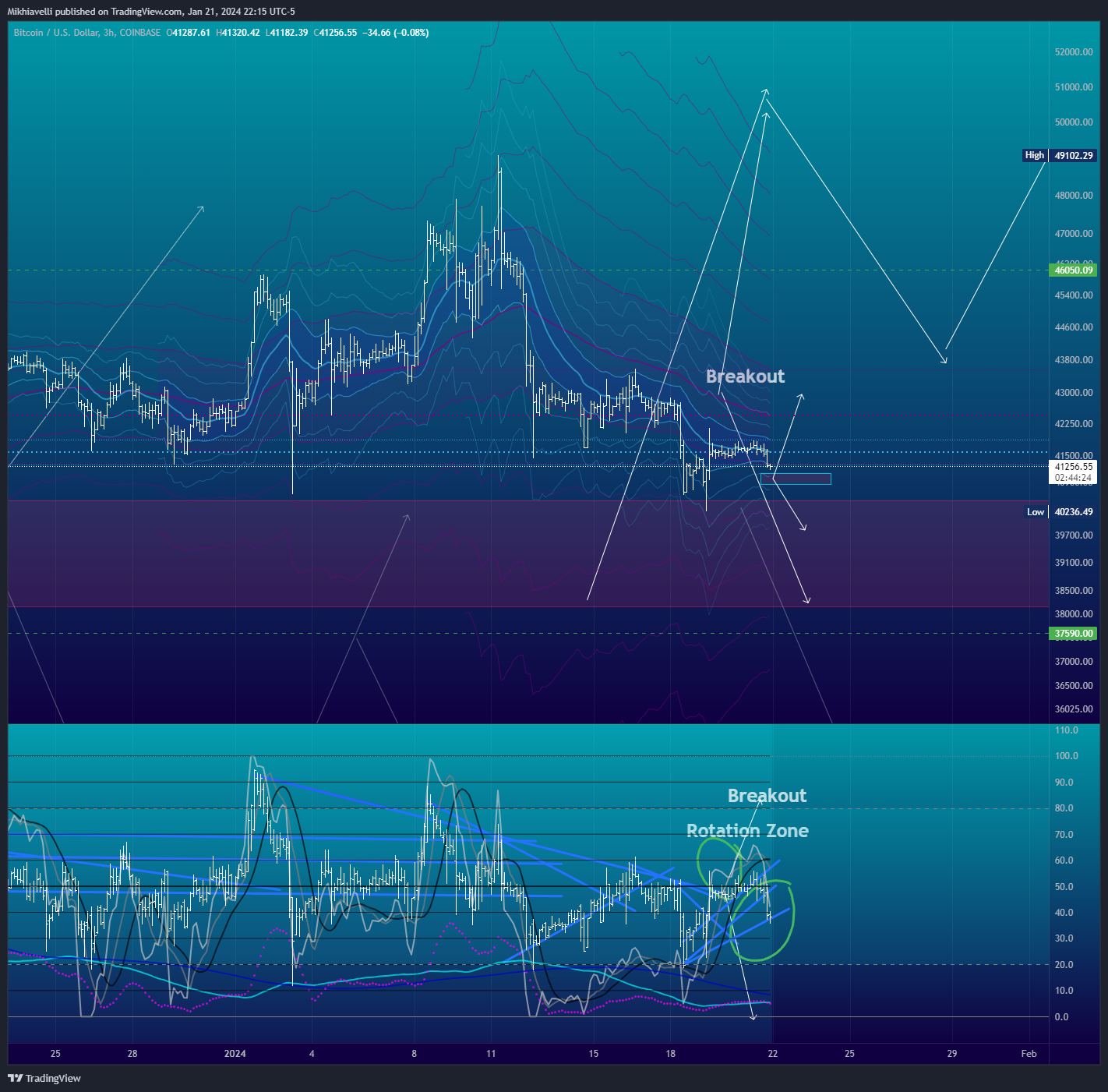
Task: Click the 'Low' tag on the price axis
Action: [x=1035, y=512]
